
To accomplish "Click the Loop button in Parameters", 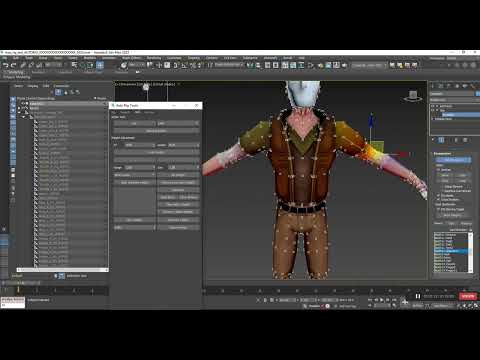I will pyautogui.click(x=463, y=180).
